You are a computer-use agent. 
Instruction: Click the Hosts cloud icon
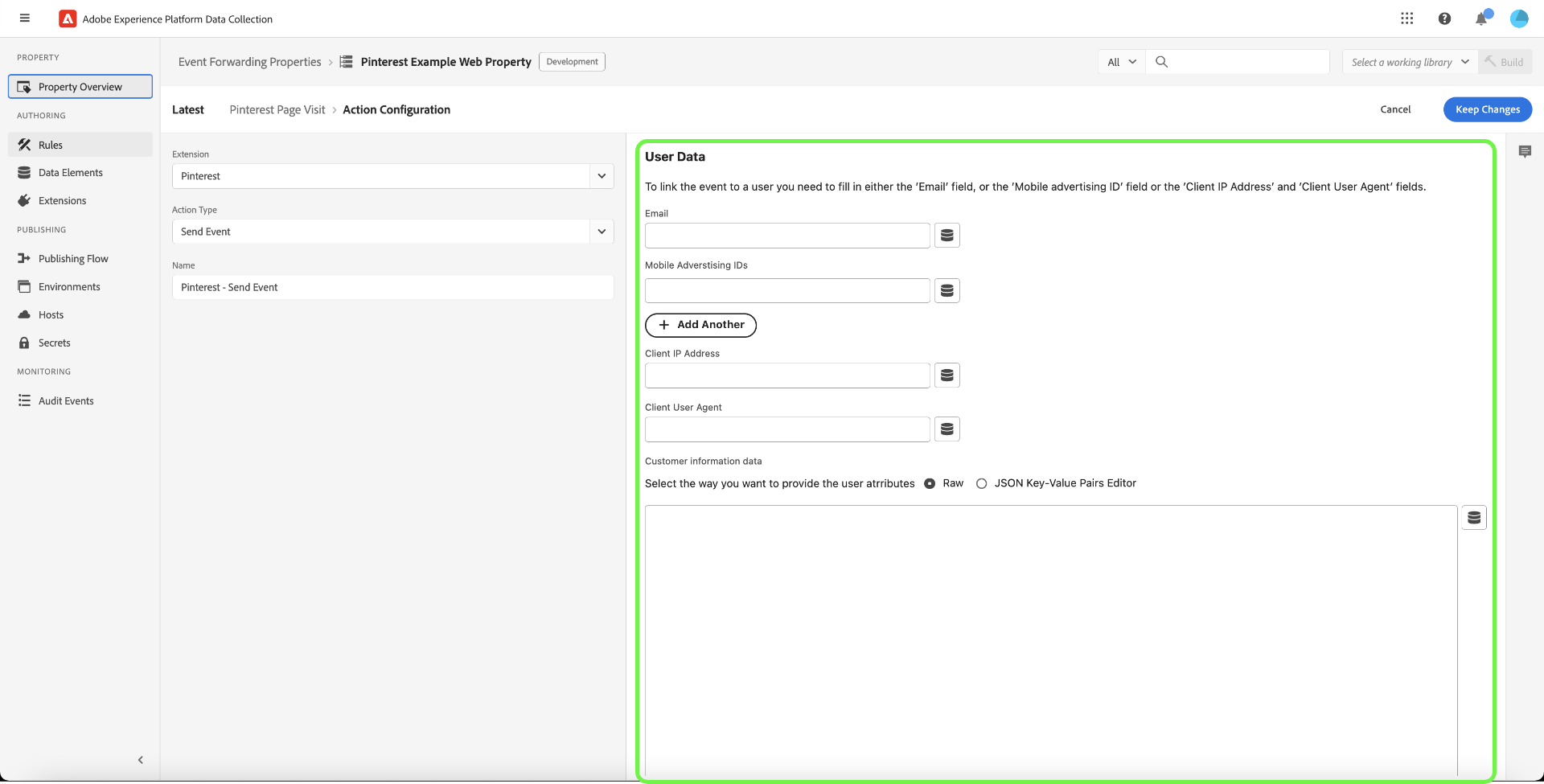[24, 315]
